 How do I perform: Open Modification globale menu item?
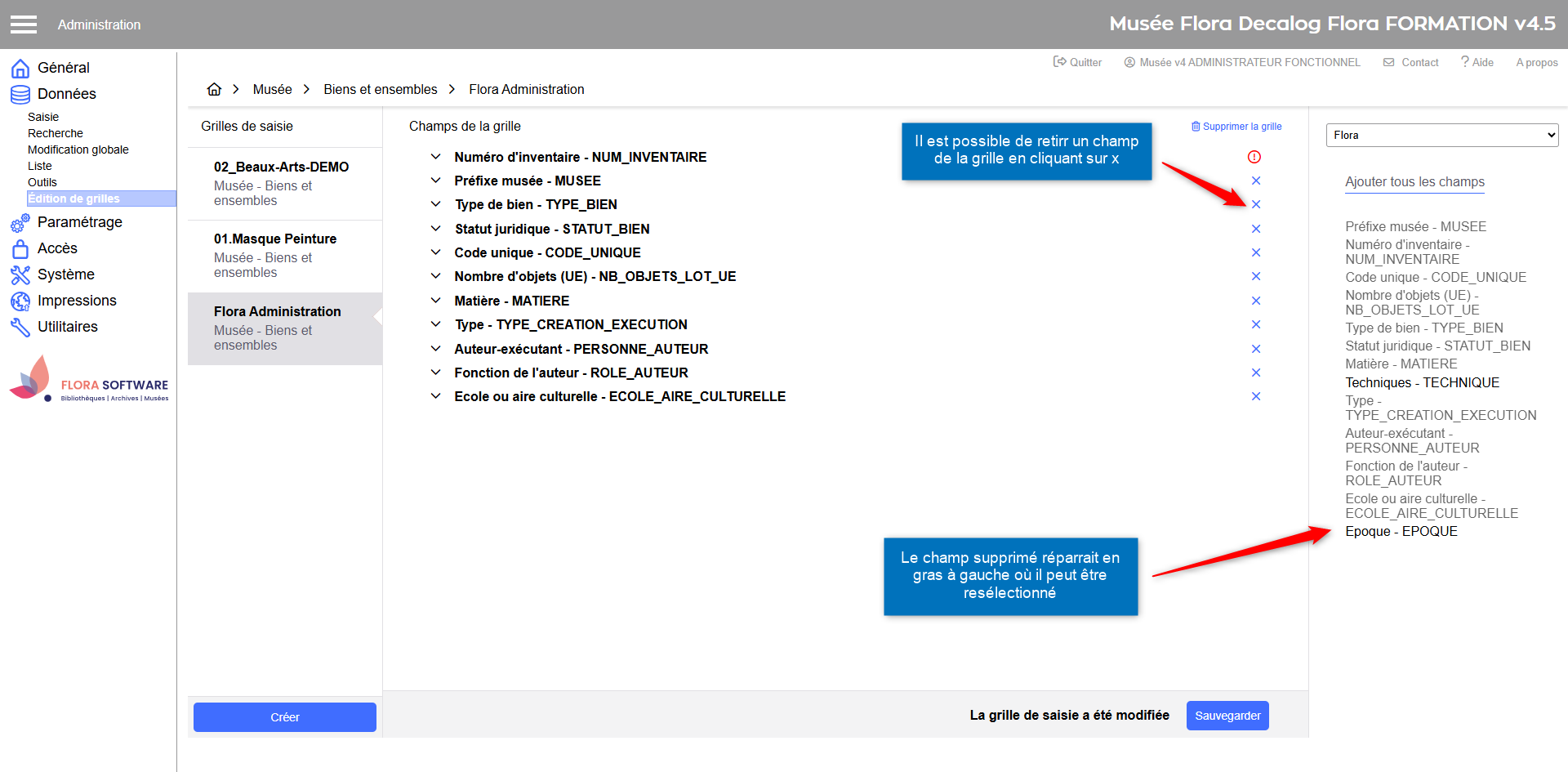tap(78, 149)
